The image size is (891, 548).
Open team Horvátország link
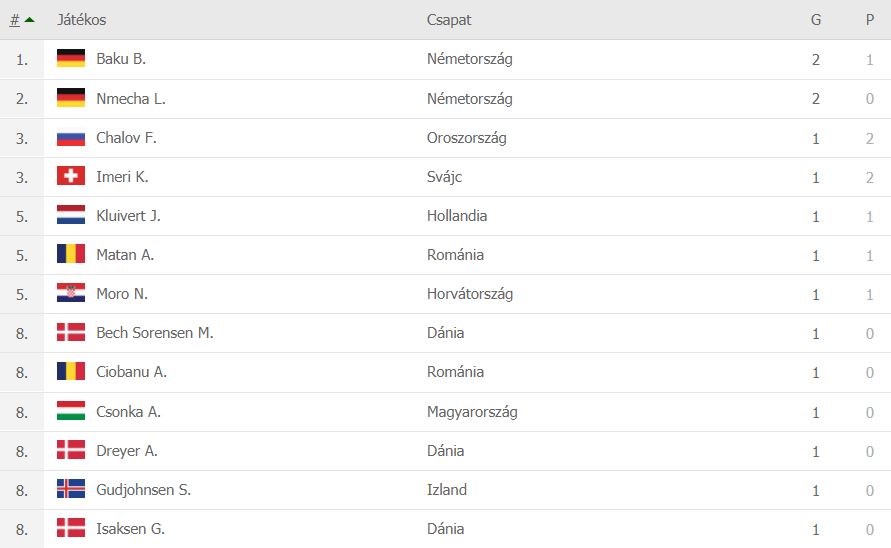(x=470, y=294)
